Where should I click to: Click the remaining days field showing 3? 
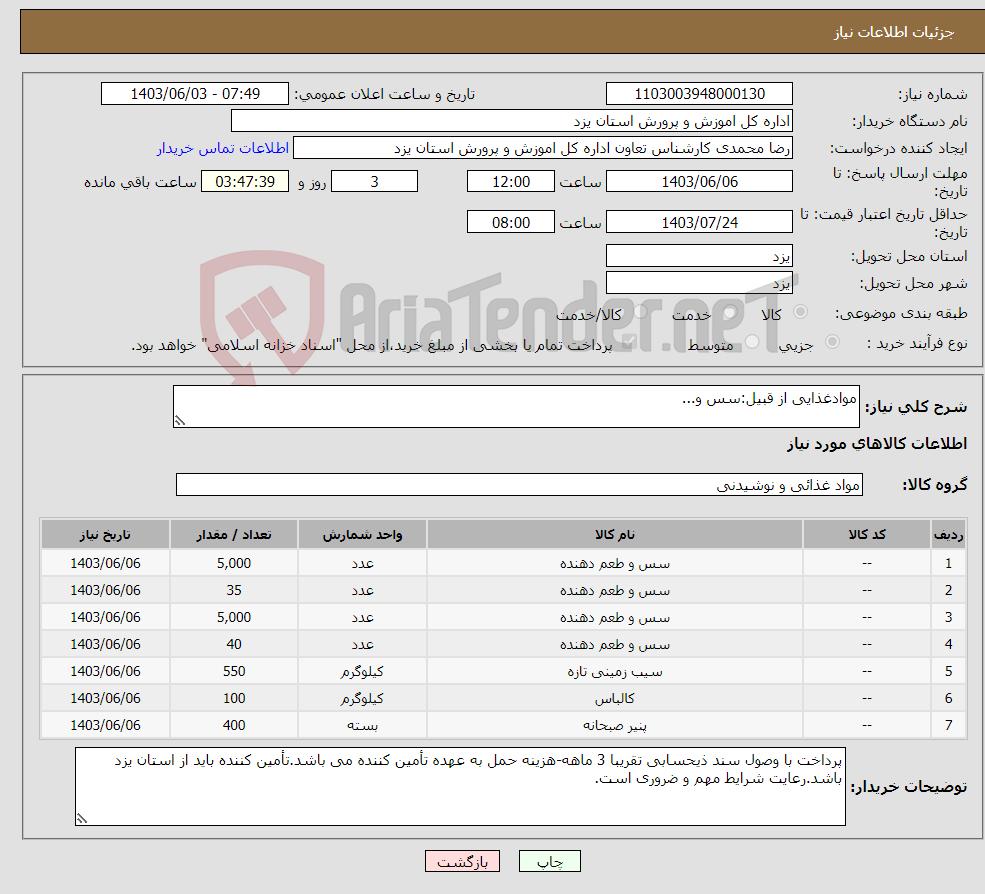click(x=374, y=182)
